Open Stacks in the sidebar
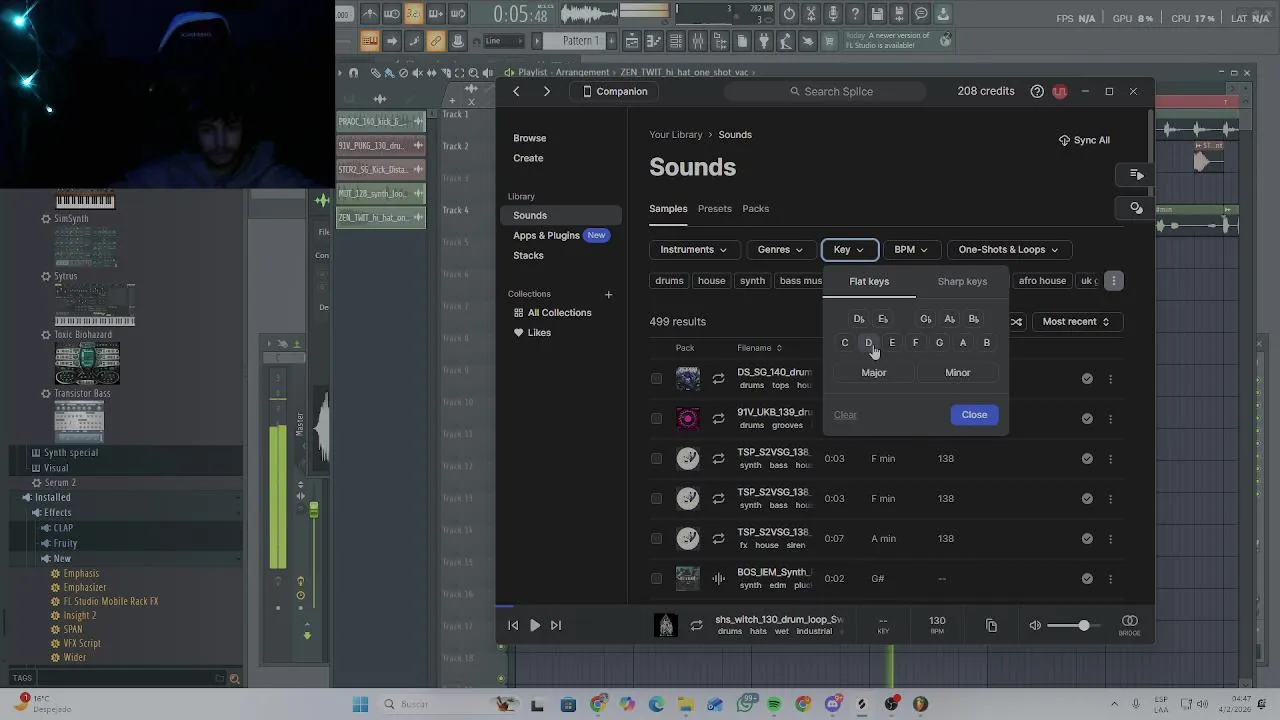 pos(528,255)
